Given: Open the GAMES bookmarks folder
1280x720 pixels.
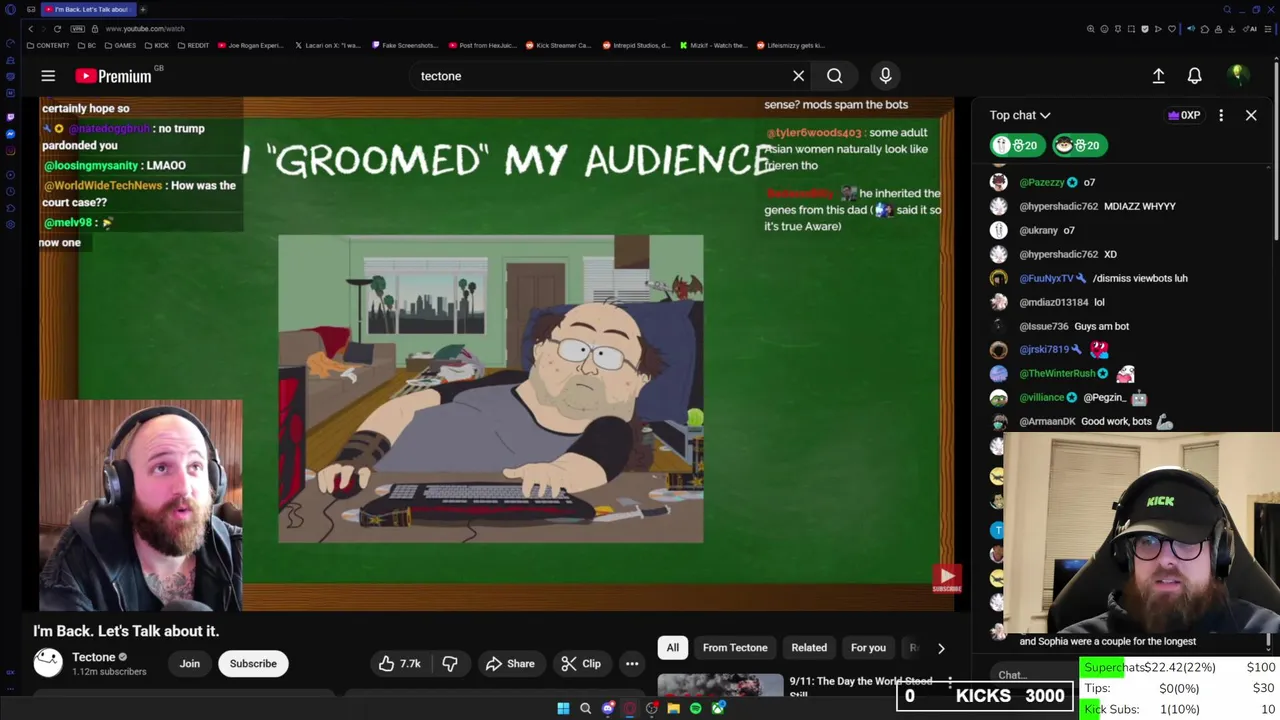Looking at the screenshot, I should point(120,45).
